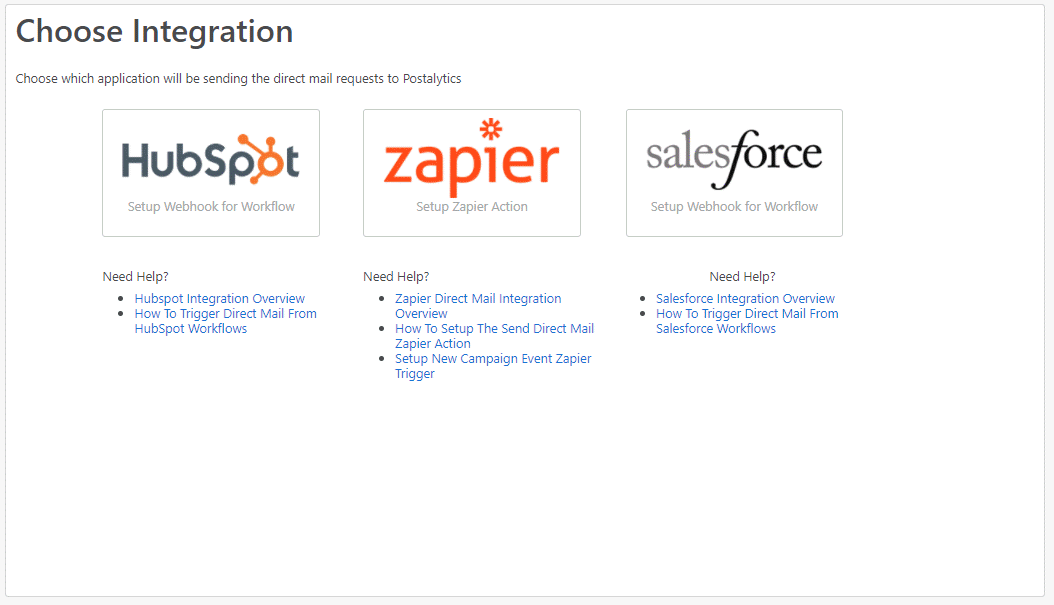Open Salesforce Integration Overview link
This screenshot has height=605, width=1054.
pyautogui.click(x=745, y=298)
